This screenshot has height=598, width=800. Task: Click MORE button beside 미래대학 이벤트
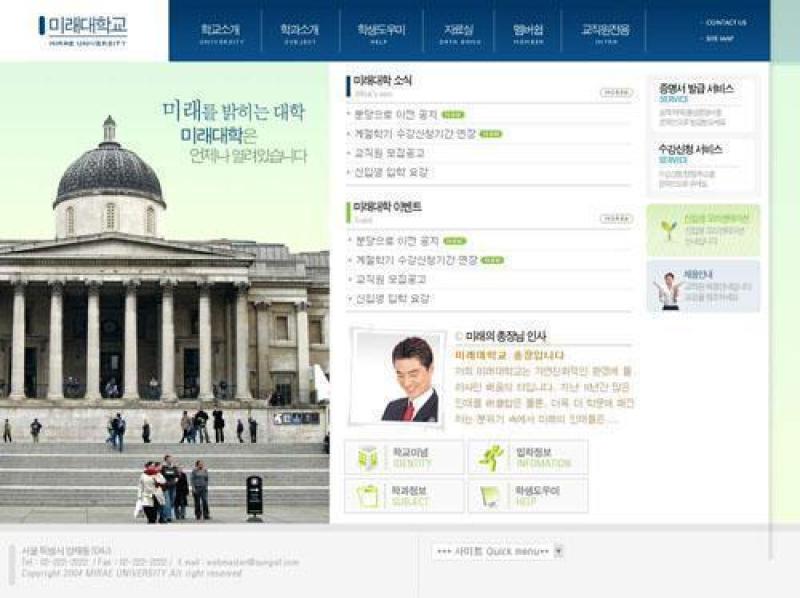coord(616,218)
